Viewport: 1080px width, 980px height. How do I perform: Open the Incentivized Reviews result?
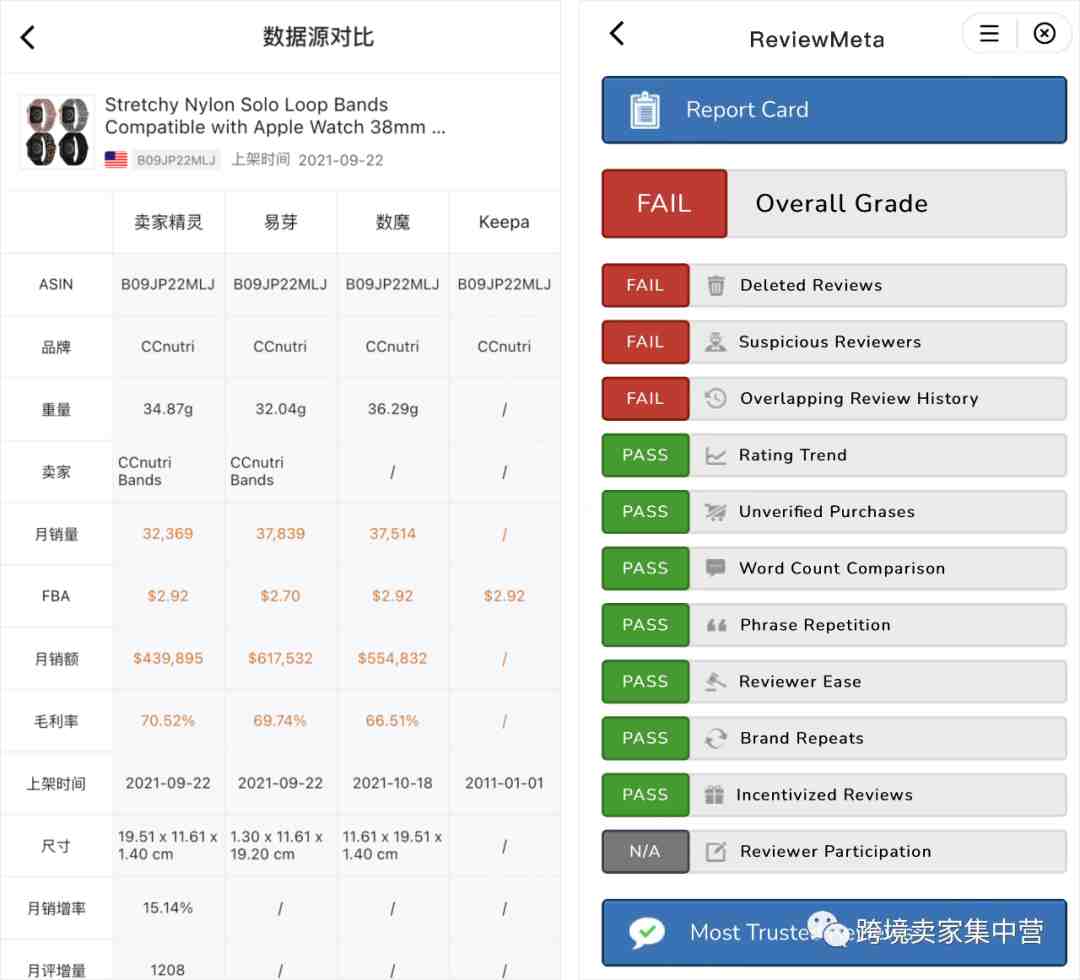click(x=834, y=795)
